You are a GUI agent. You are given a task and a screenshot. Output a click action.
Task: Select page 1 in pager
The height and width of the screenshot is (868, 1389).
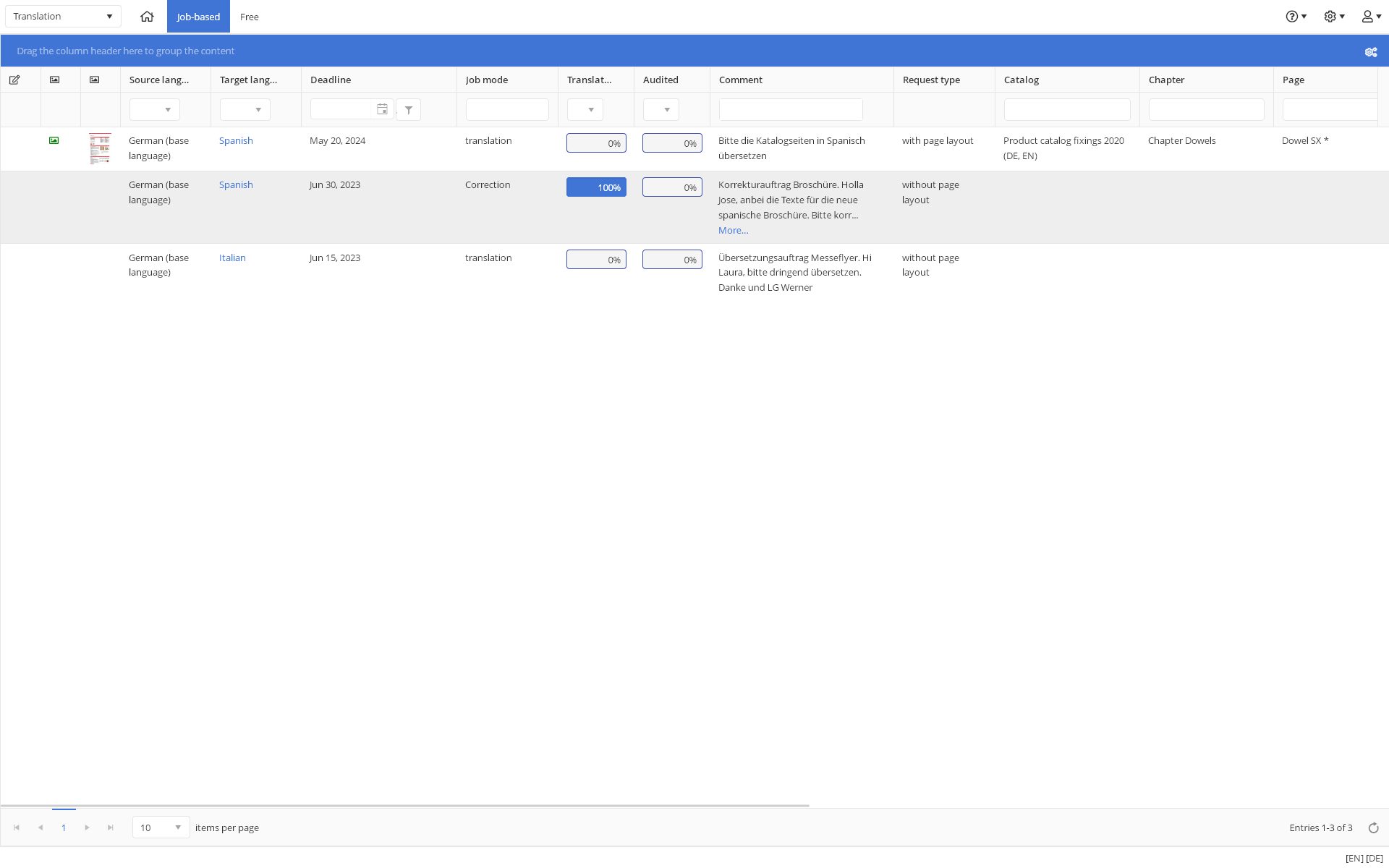64,827
